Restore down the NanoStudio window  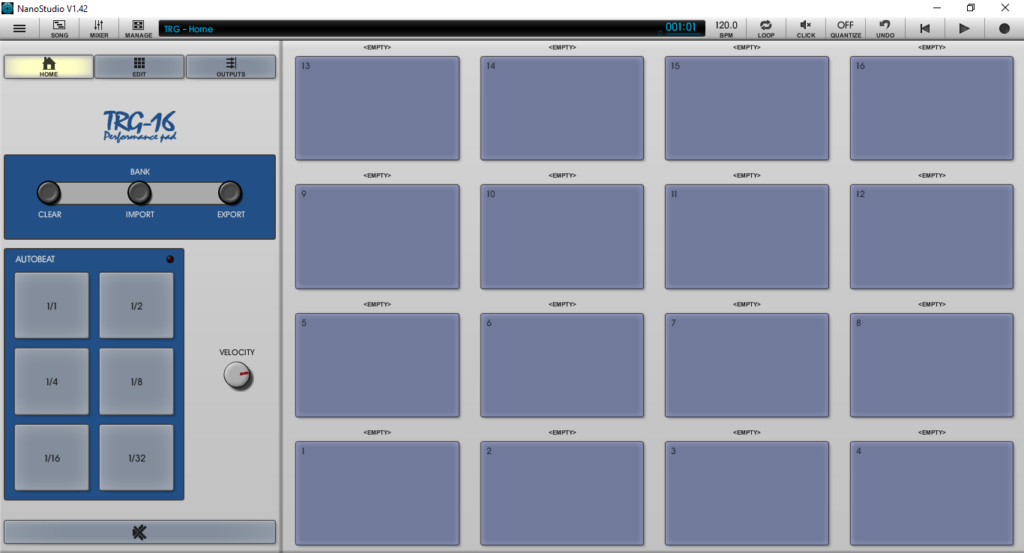pos(970,8)
